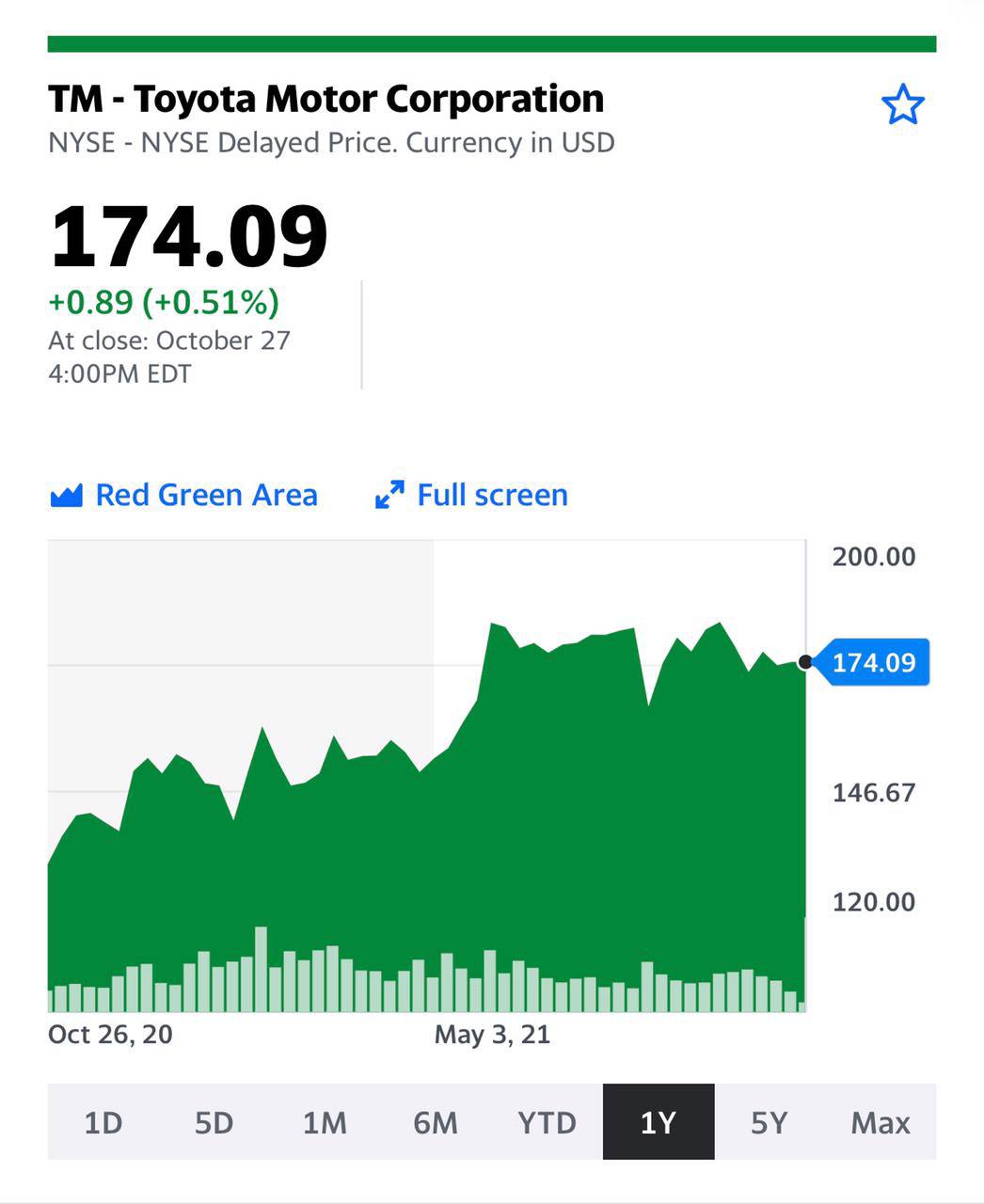Show the Max time range

(x=881, y=1122)
